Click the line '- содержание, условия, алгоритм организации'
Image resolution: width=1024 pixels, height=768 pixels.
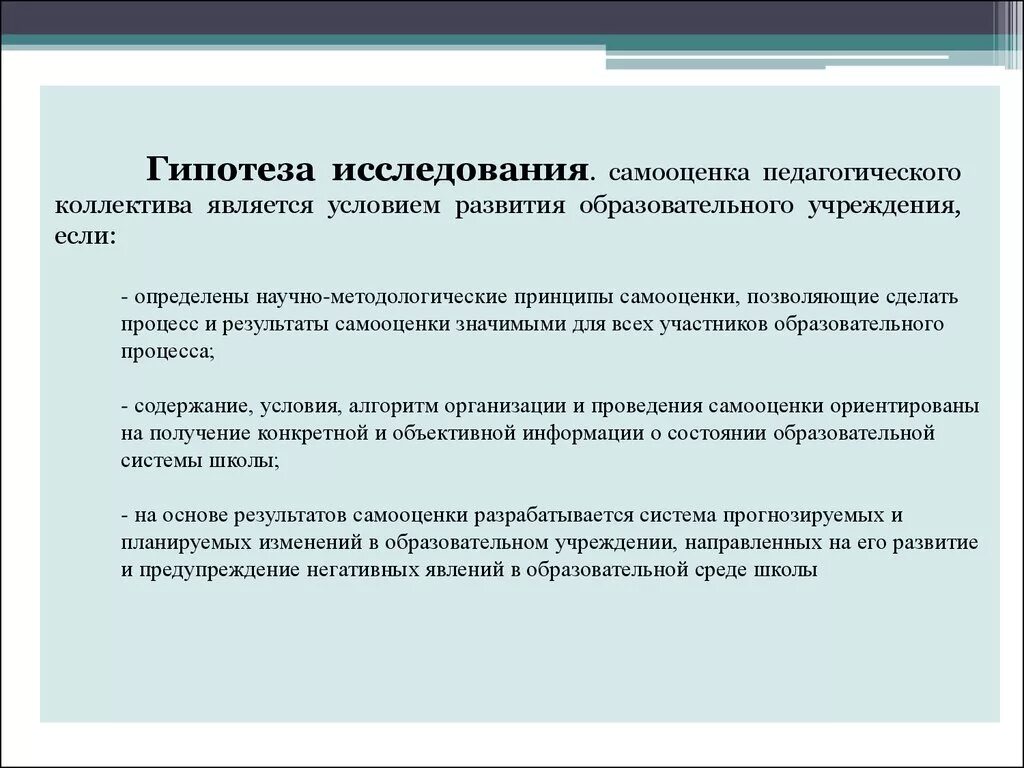click(x=550, y=406)
